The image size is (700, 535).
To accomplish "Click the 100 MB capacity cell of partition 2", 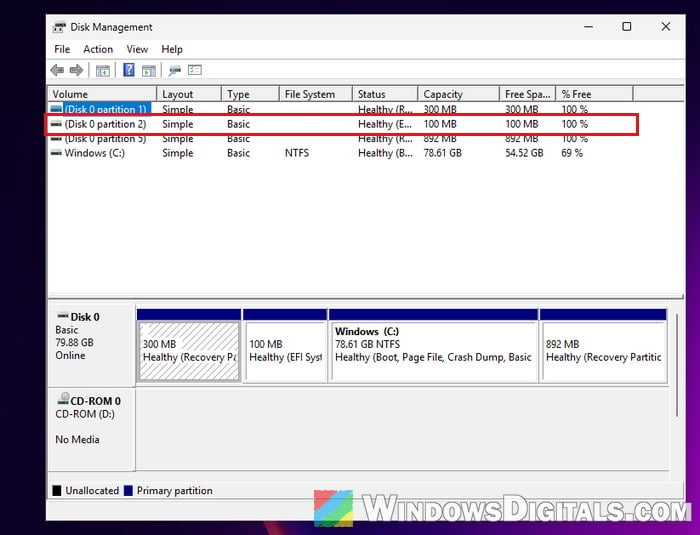I will pos(440,124).
